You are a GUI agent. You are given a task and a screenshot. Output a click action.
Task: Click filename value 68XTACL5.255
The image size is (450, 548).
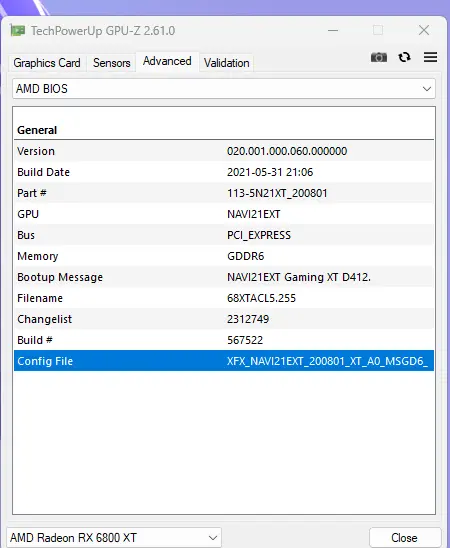(261, 298)
